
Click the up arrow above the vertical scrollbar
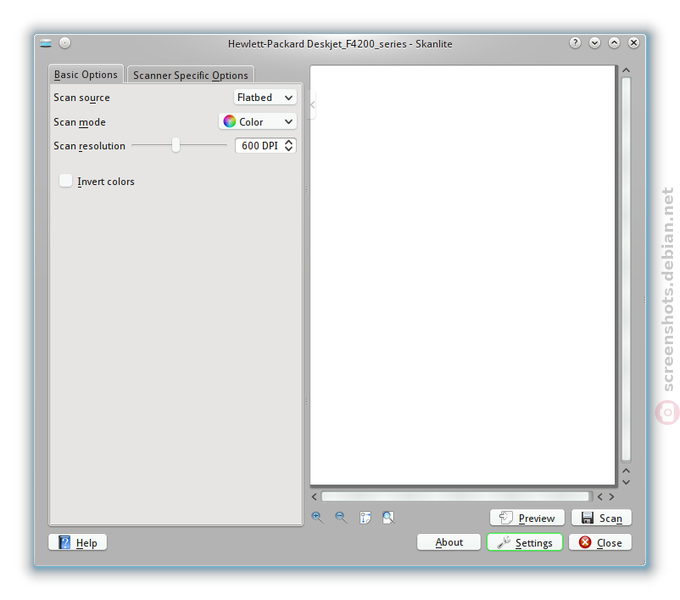pyautogui.click(x=626, y=70)
